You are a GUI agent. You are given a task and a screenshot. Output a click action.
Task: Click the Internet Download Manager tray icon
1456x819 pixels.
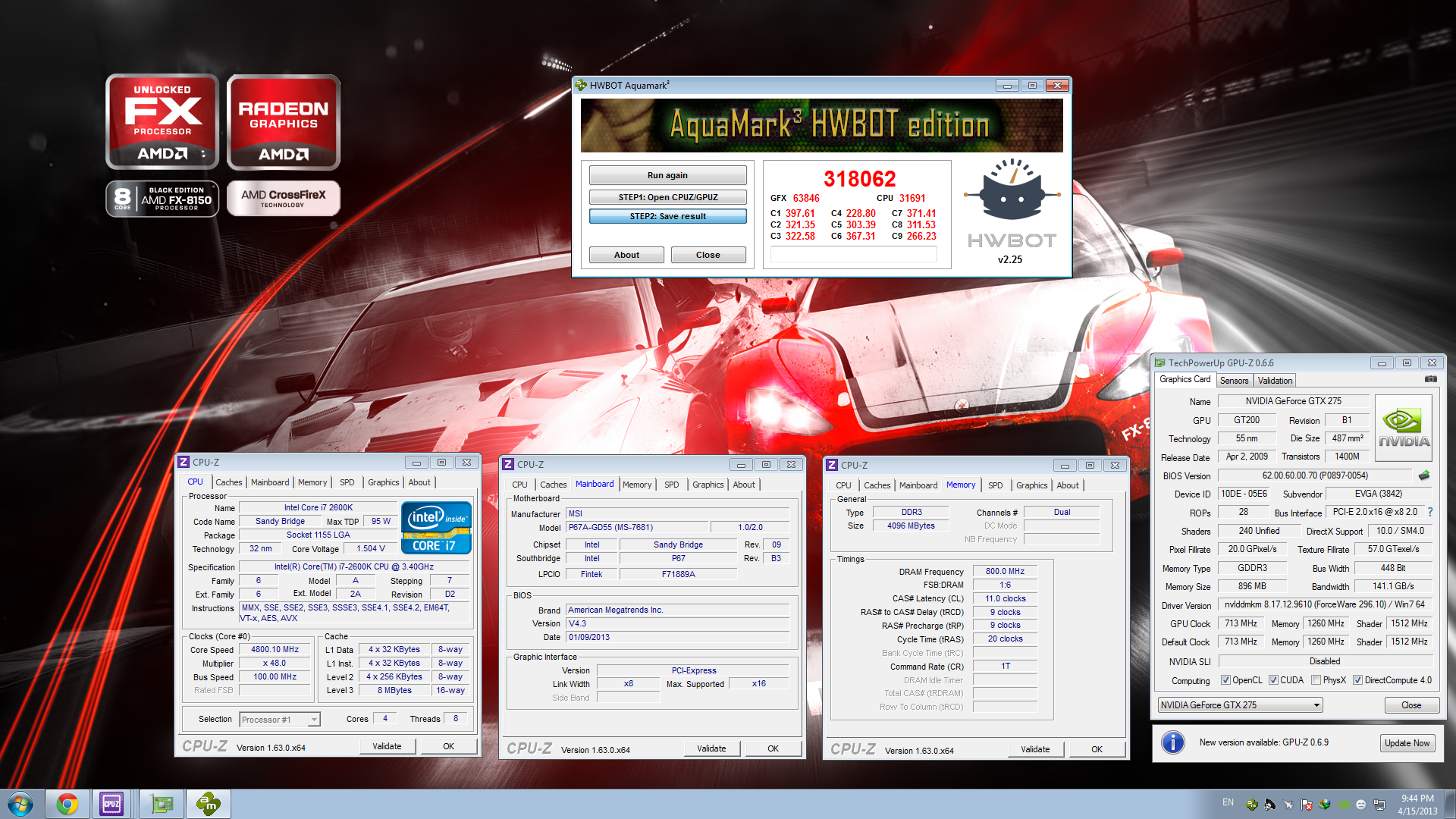1325,805
